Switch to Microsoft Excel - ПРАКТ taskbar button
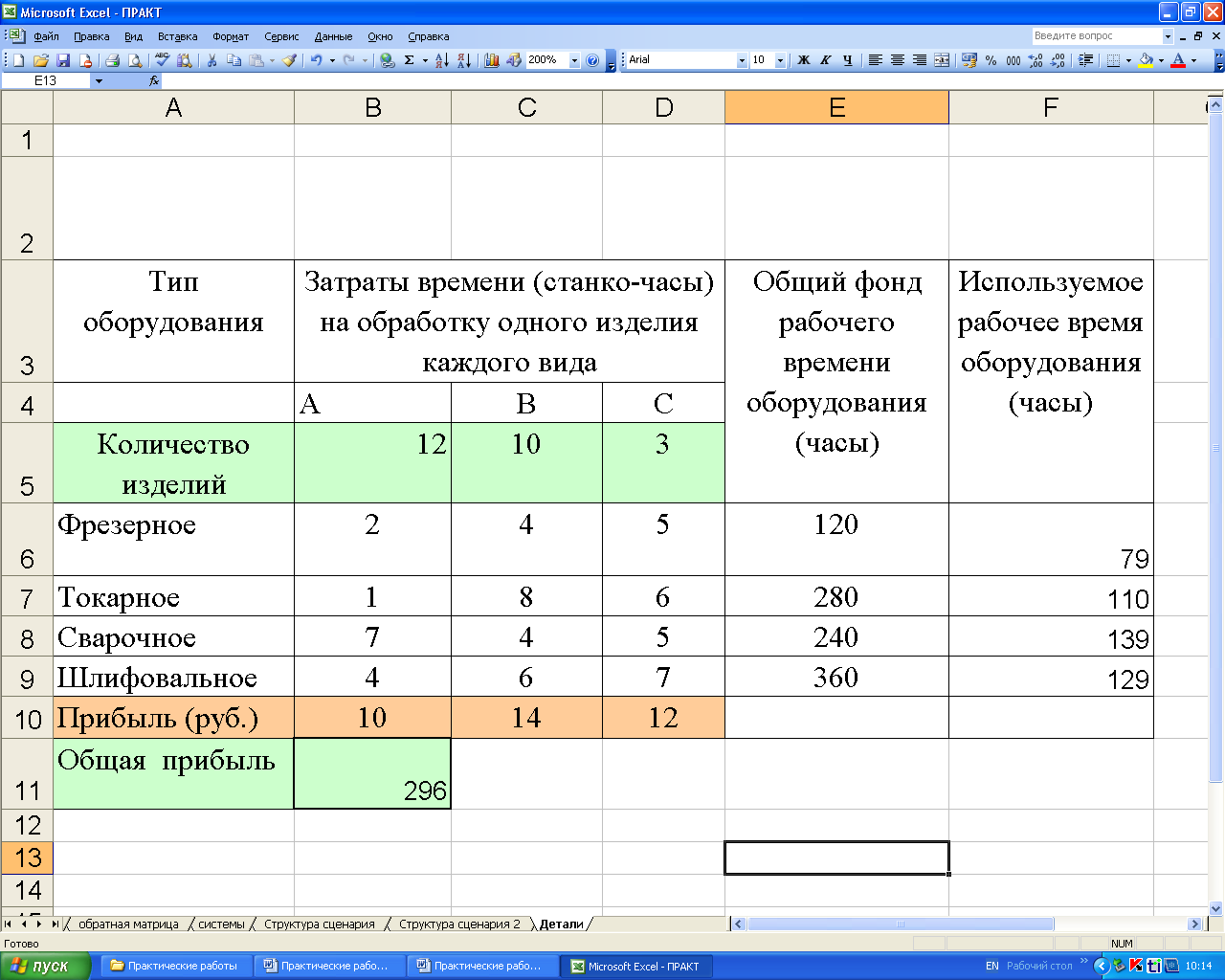Screen dimensions: 1225x980 click(x=637, y=966)
